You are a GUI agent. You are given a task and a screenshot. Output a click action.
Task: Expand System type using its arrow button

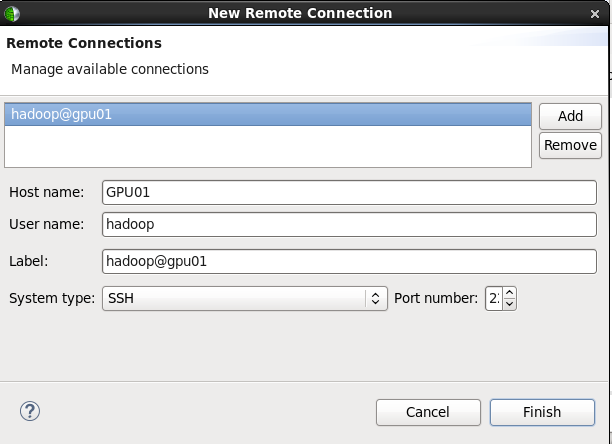click(x=375, y=298)
